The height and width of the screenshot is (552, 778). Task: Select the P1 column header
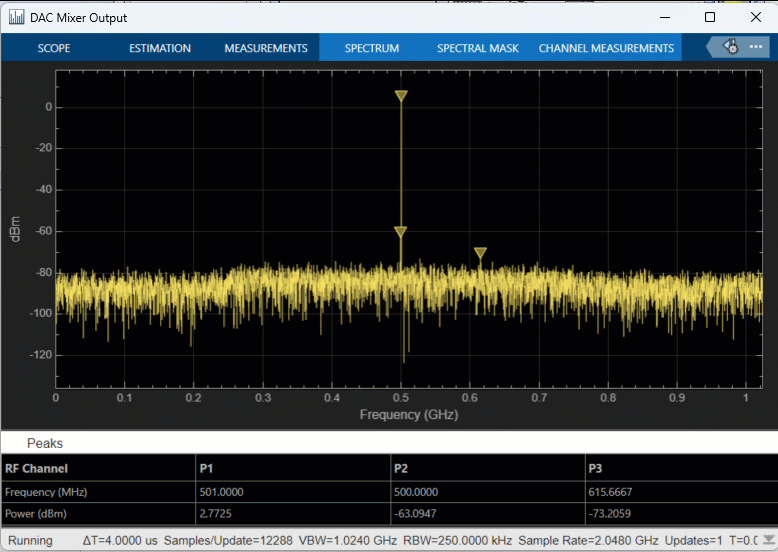tap(206, 467)
